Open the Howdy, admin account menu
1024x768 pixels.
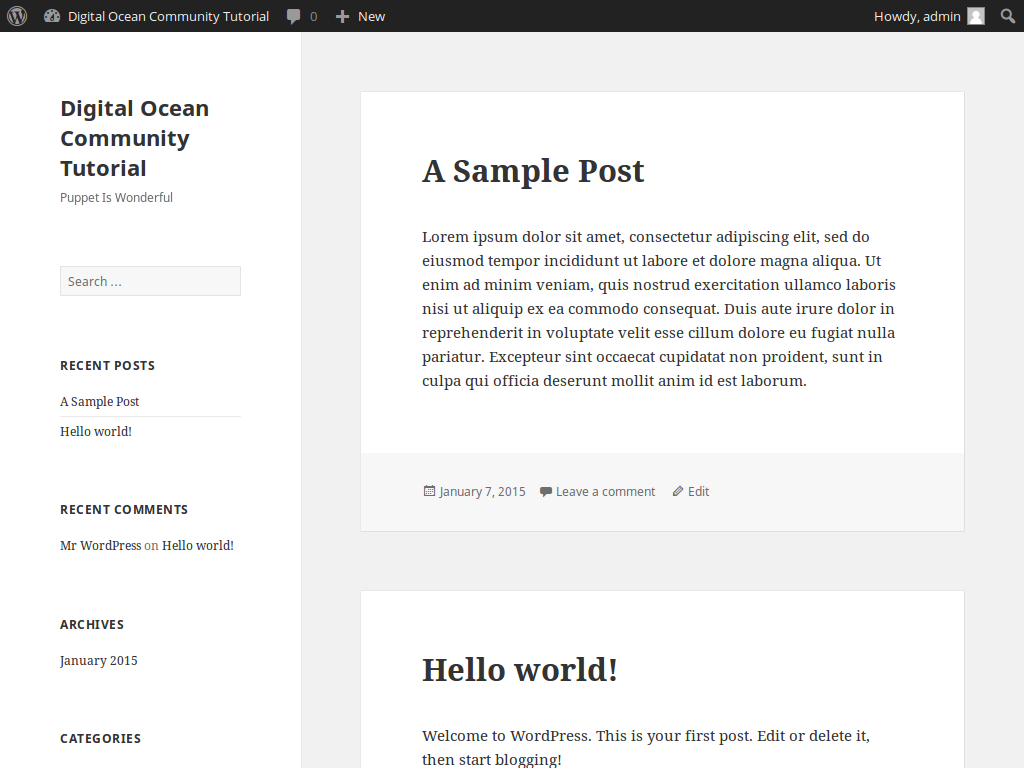coord(928,16)
